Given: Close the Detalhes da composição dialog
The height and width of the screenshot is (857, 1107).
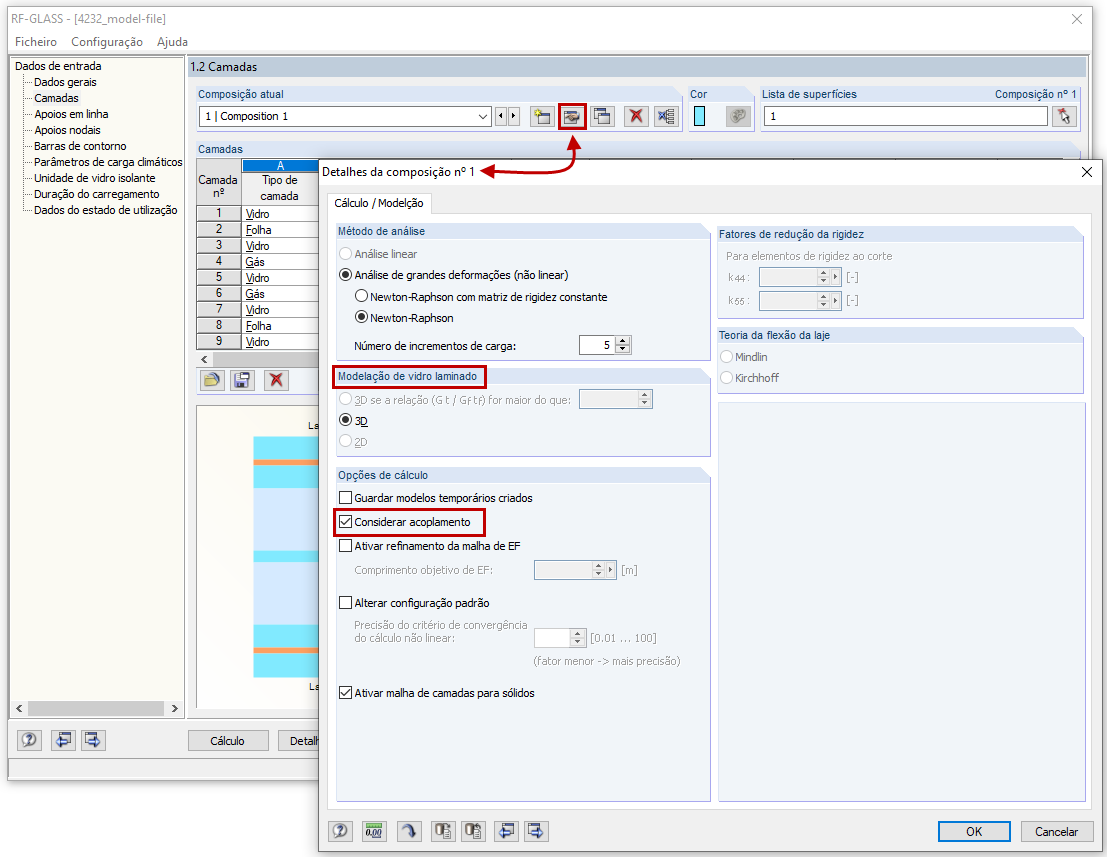Looking at the screenshot, I should pos(1087,172).
